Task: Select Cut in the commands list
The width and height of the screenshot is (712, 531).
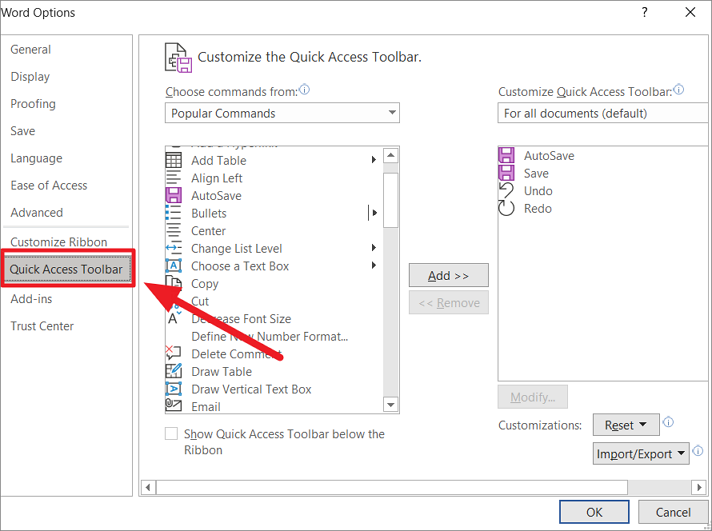Action: (x=200, y=301)
